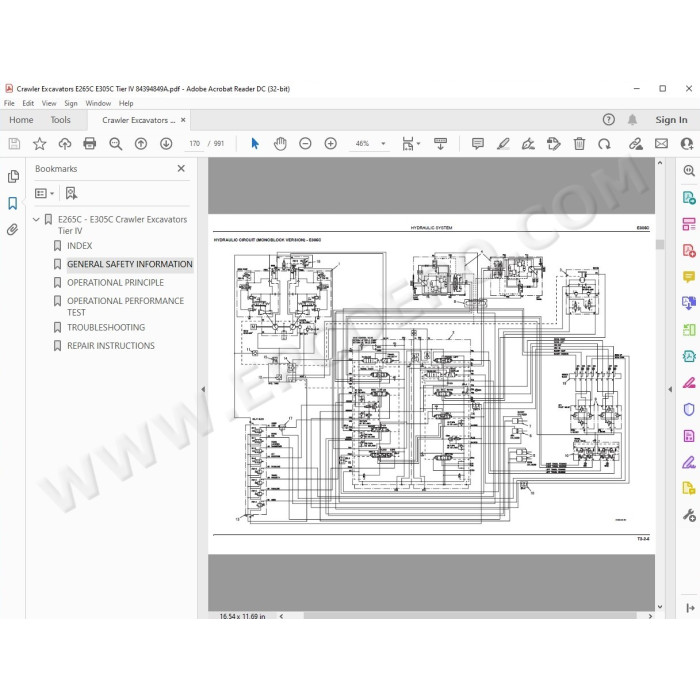700x700 pixels.
Task: Open the help question mark icon
Action: coord(608,120)
